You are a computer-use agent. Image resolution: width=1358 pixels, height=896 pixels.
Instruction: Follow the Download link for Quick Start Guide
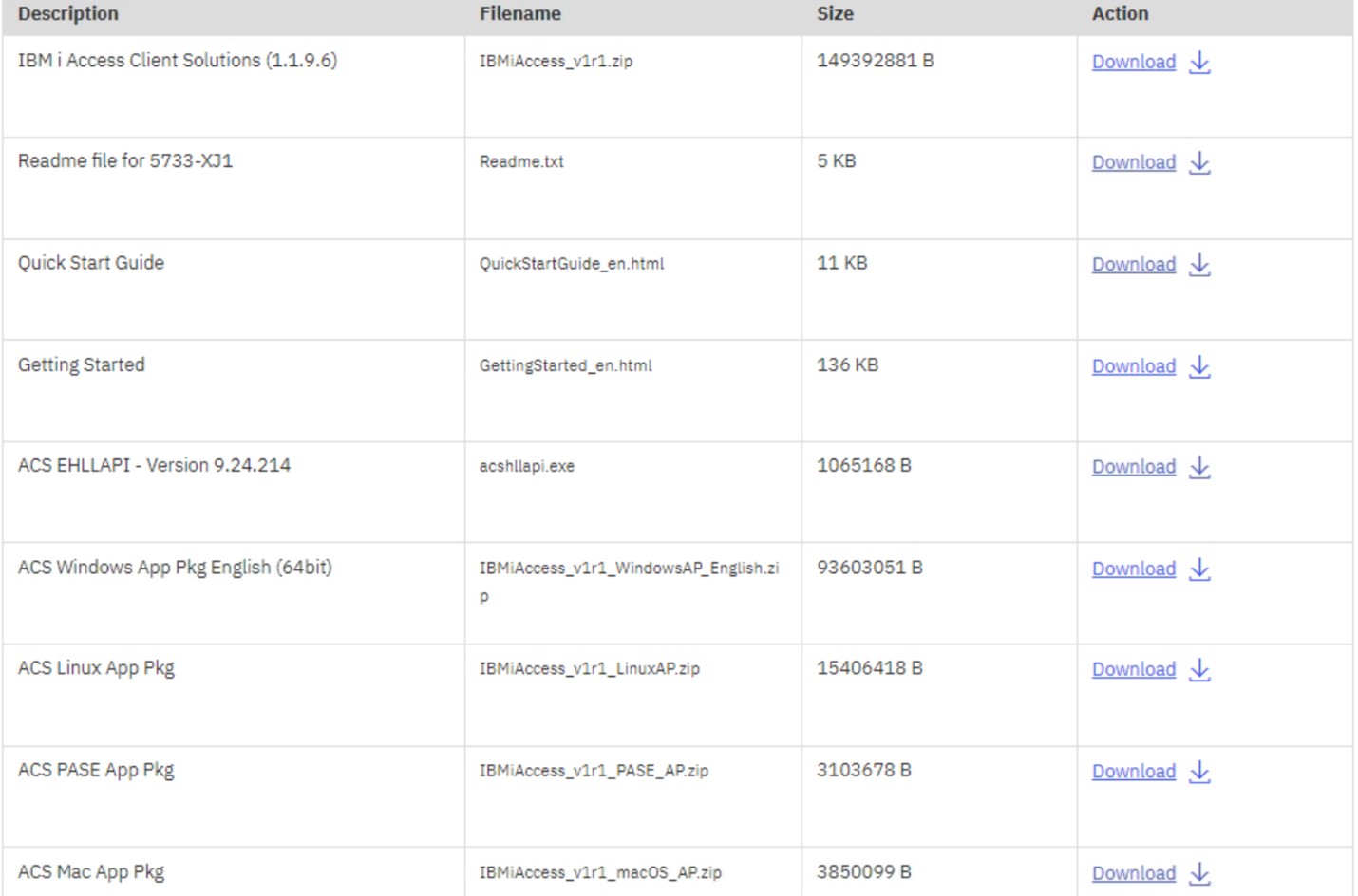click(x=1133, y=265)
